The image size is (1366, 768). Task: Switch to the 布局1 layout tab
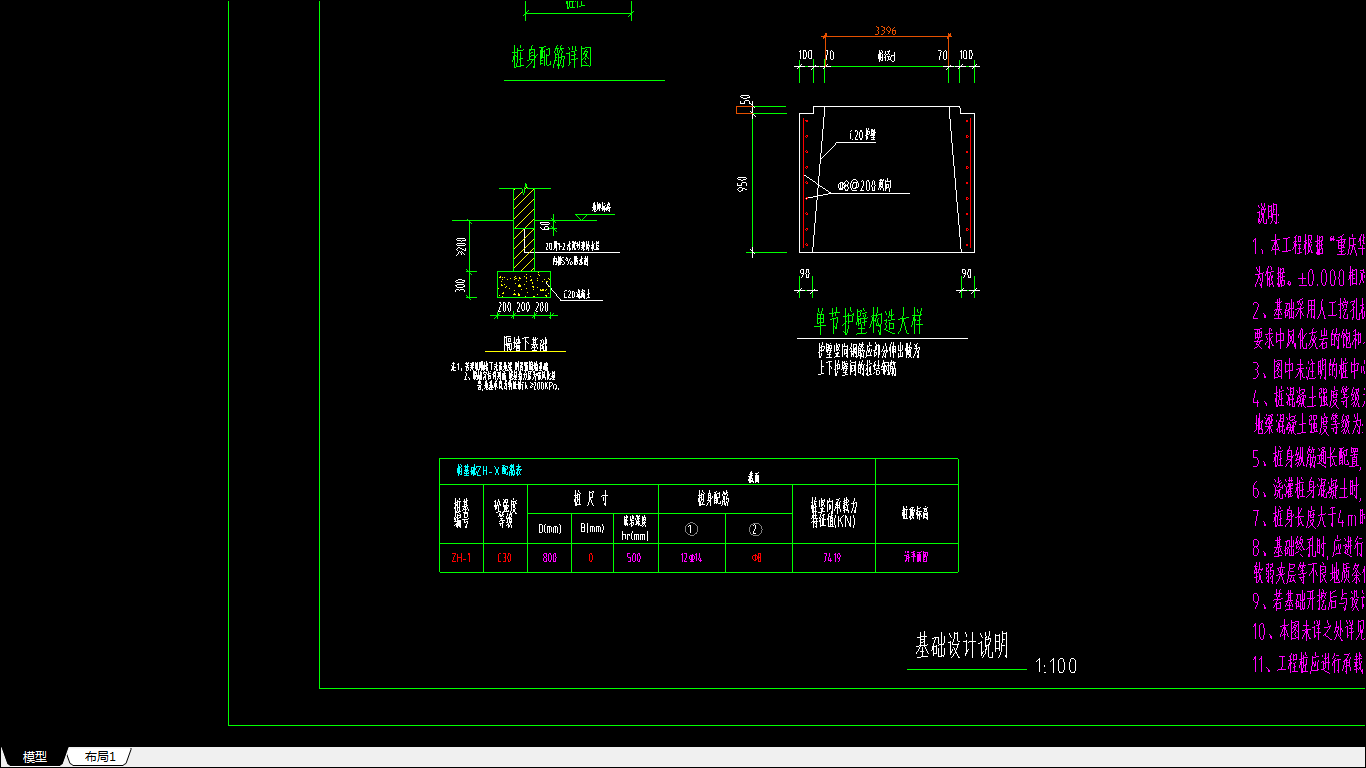pos(100,757)
